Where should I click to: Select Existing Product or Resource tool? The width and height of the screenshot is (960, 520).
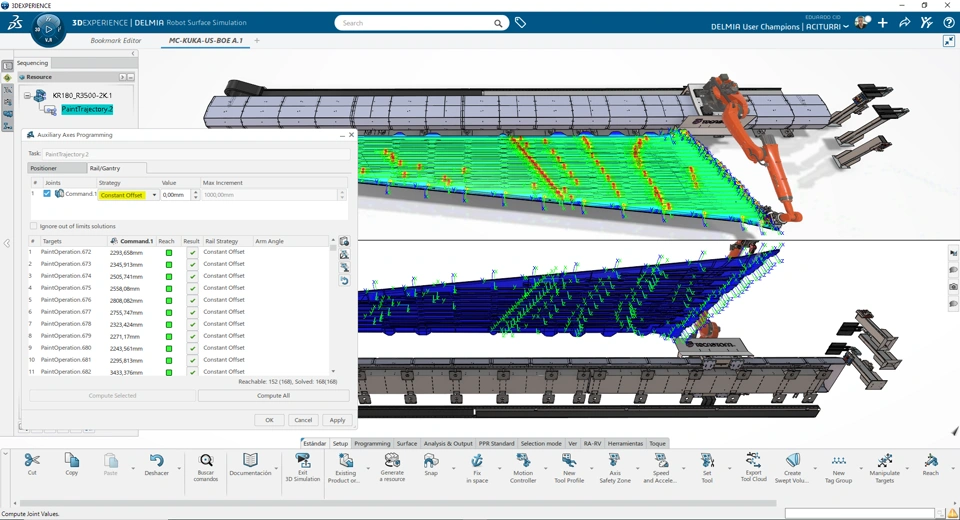pos(345,461)
